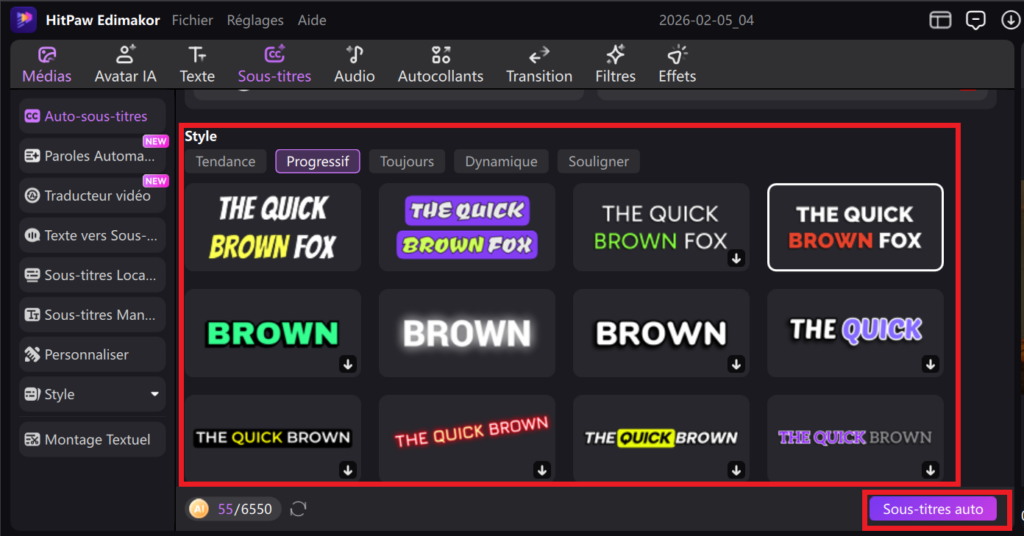The image size is (1024, 536).
Task: Switch to the Dynamique style tab
Action: click(x=501, y=161)
